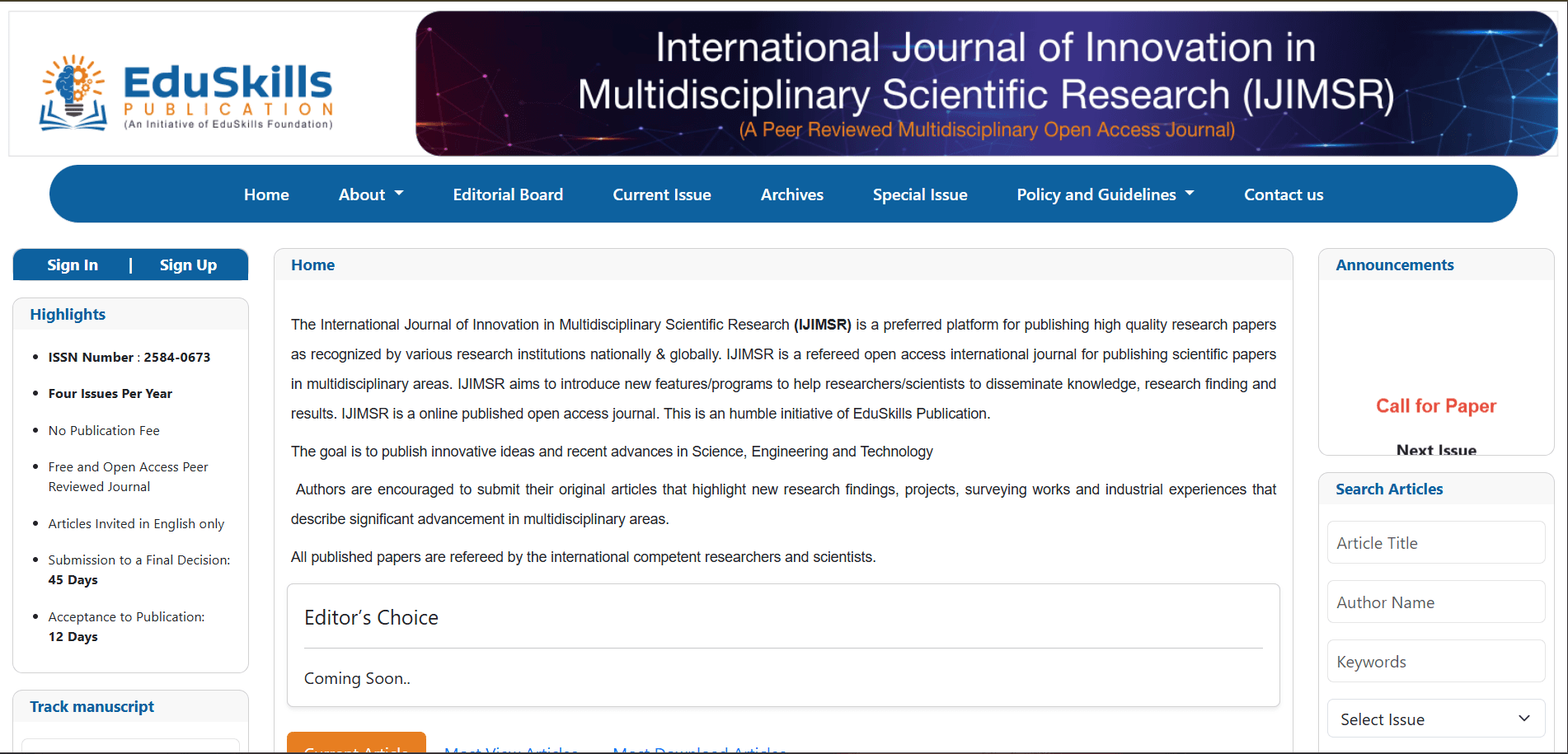
Task: Open the Home menu item
Action: click(266, 194)
